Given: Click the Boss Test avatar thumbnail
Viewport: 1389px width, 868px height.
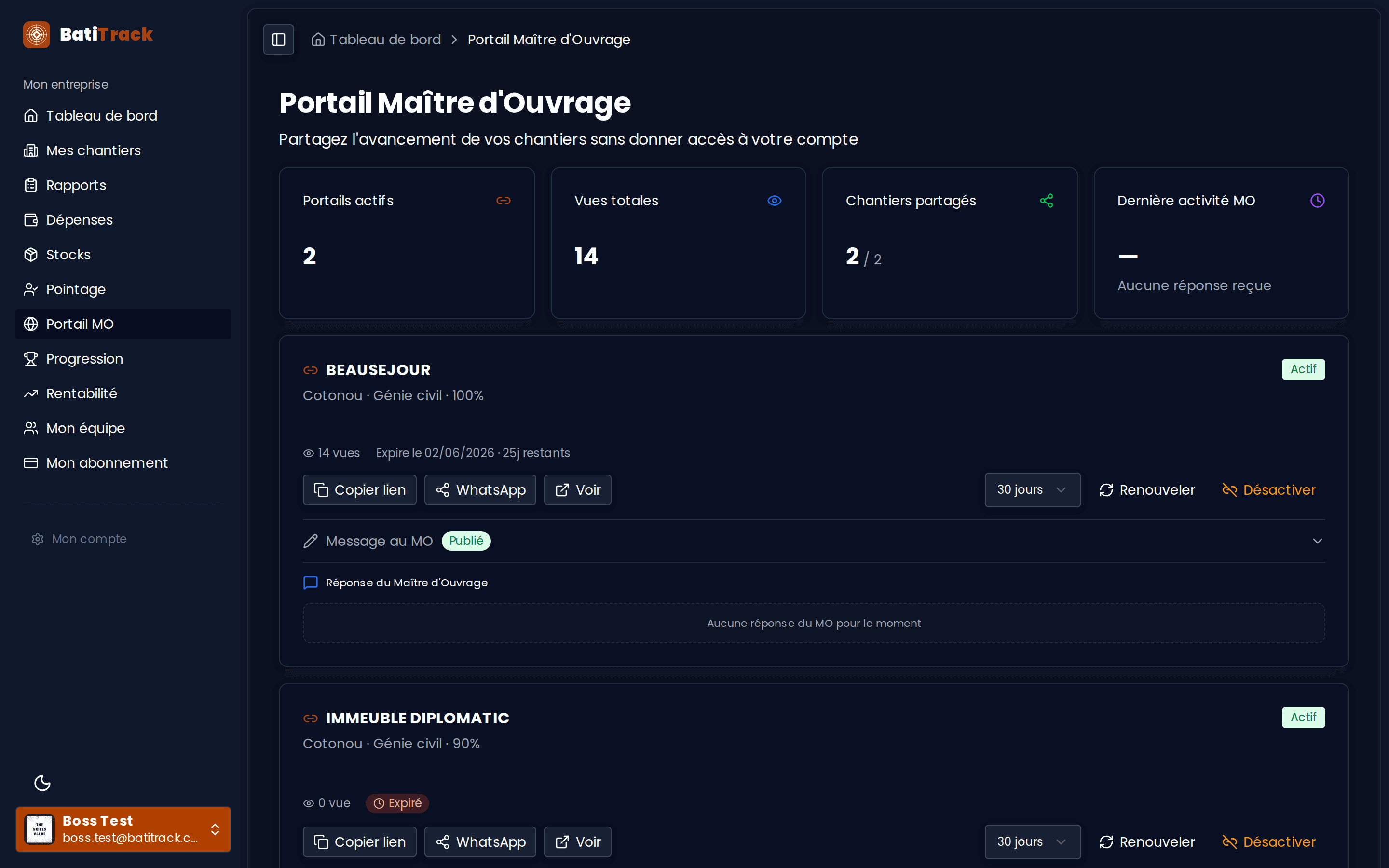Looking at the screenshot, I should tap(40, 829).
